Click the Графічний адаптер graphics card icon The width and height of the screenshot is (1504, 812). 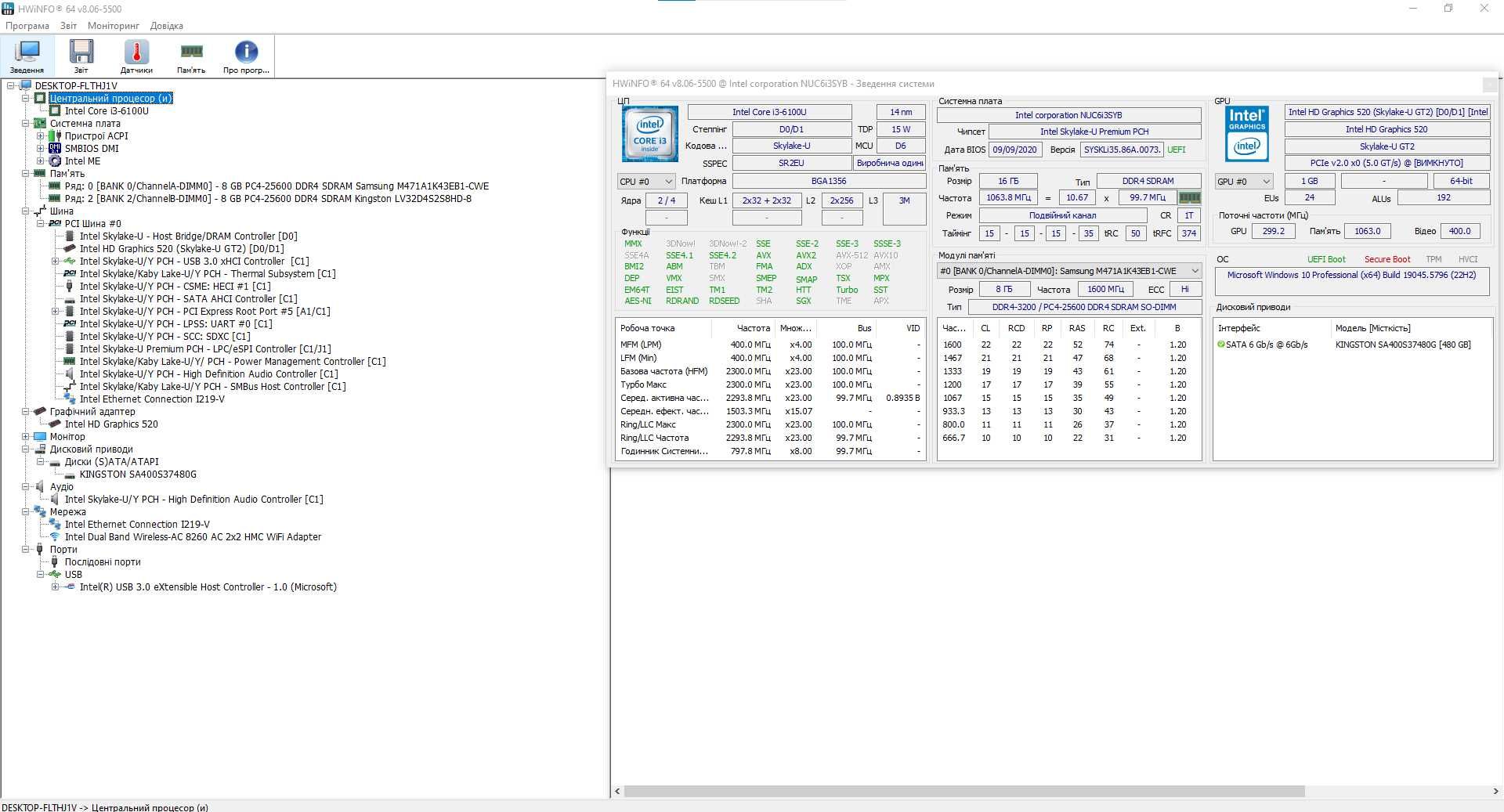click(41, 411)
